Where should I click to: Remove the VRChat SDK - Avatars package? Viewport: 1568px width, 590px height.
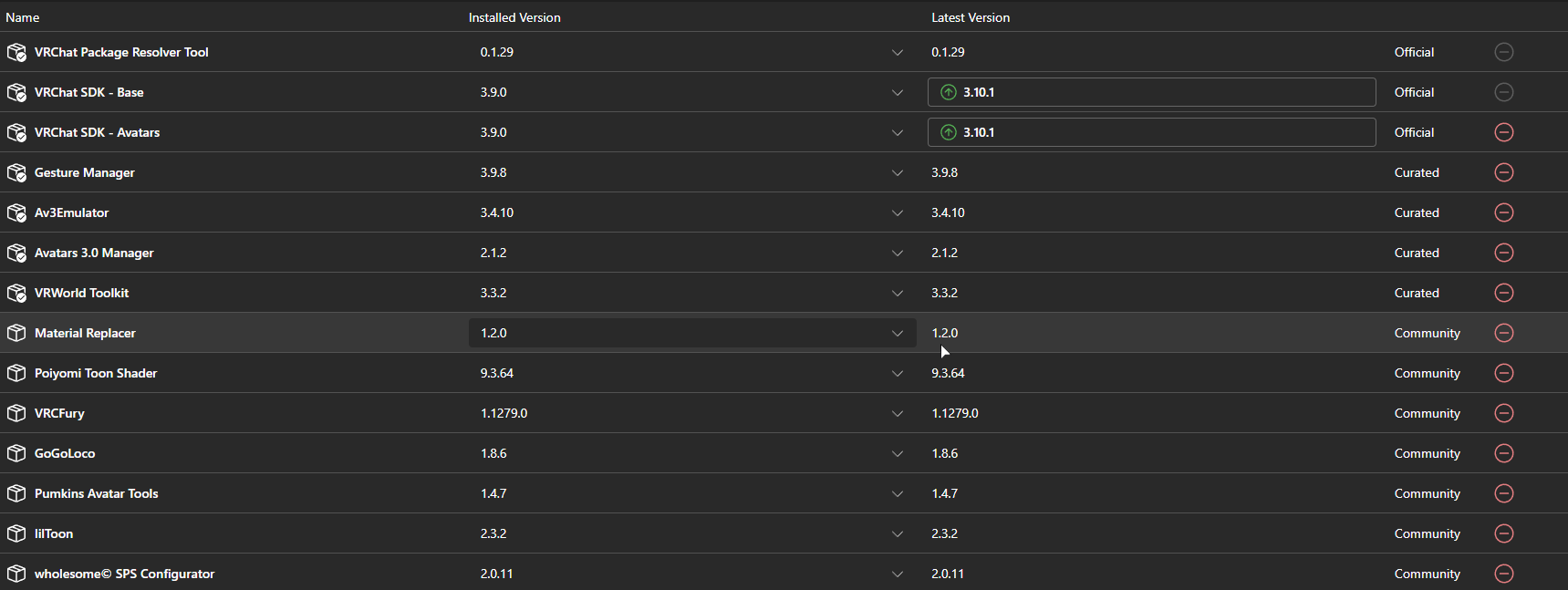pos(1504,132)
